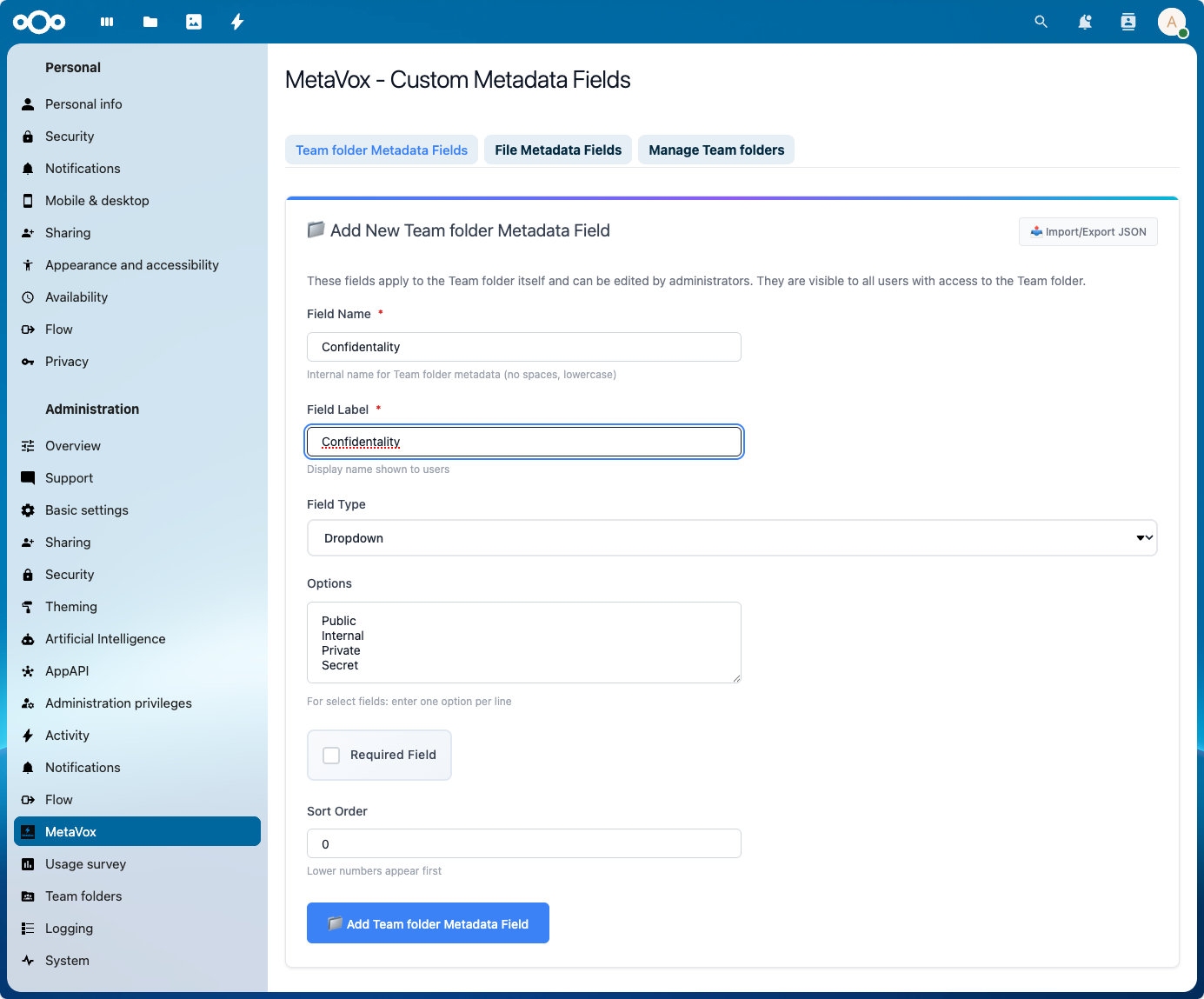Click the Mobile & desktop phone icon

28,201
